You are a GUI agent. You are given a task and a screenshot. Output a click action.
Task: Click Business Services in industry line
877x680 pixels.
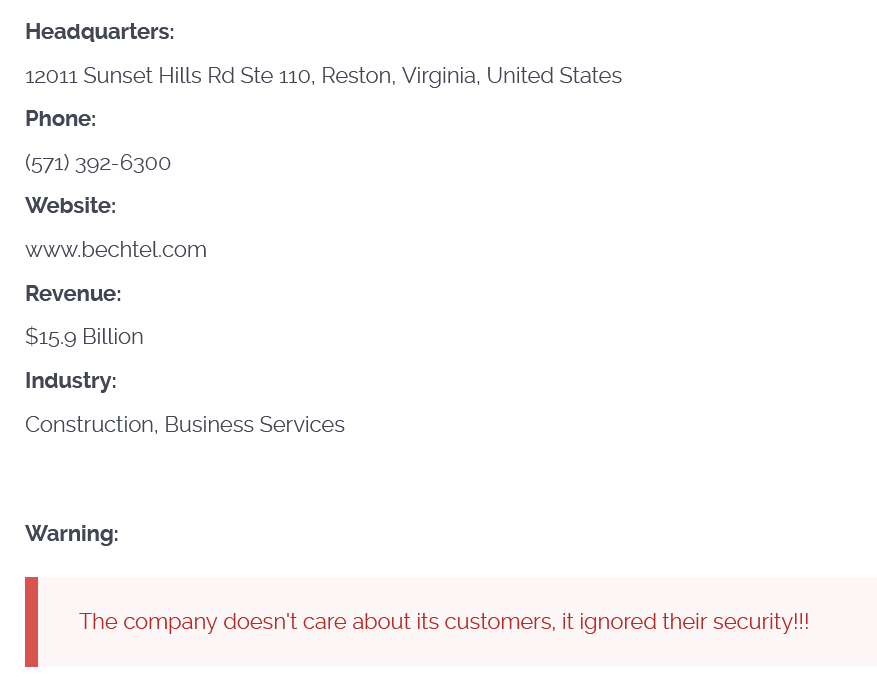tap(254, 425)
